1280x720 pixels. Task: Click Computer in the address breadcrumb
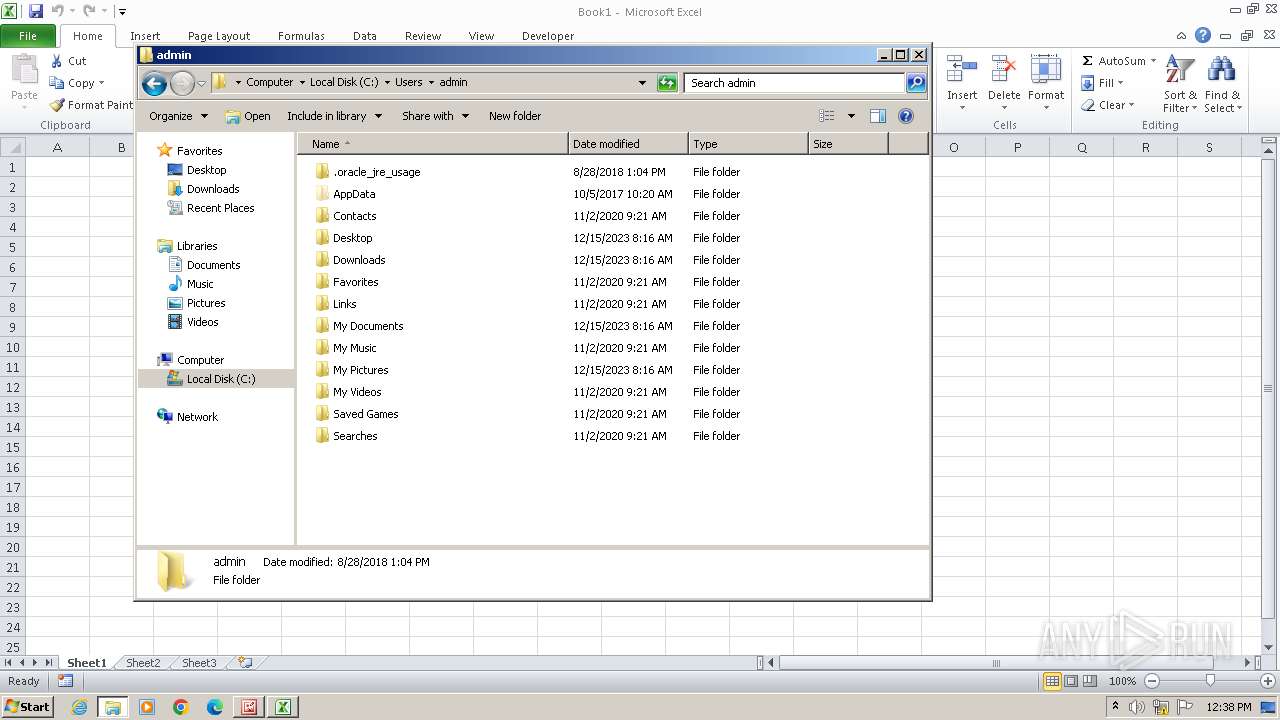point(270,83)
